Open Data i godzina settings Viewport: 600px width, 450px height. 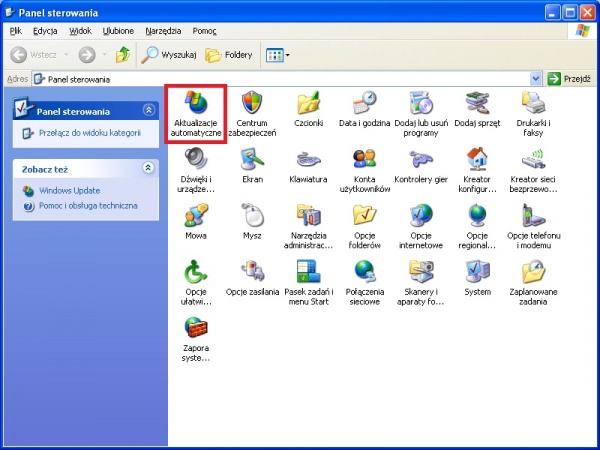point(364,109)
